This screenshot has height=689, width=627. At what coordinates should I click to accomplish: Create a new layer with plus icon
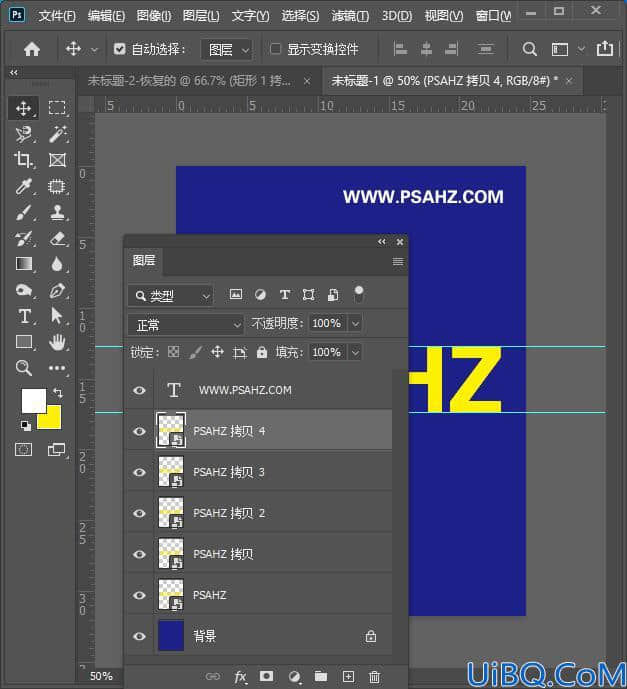click(x=348, y=677)
